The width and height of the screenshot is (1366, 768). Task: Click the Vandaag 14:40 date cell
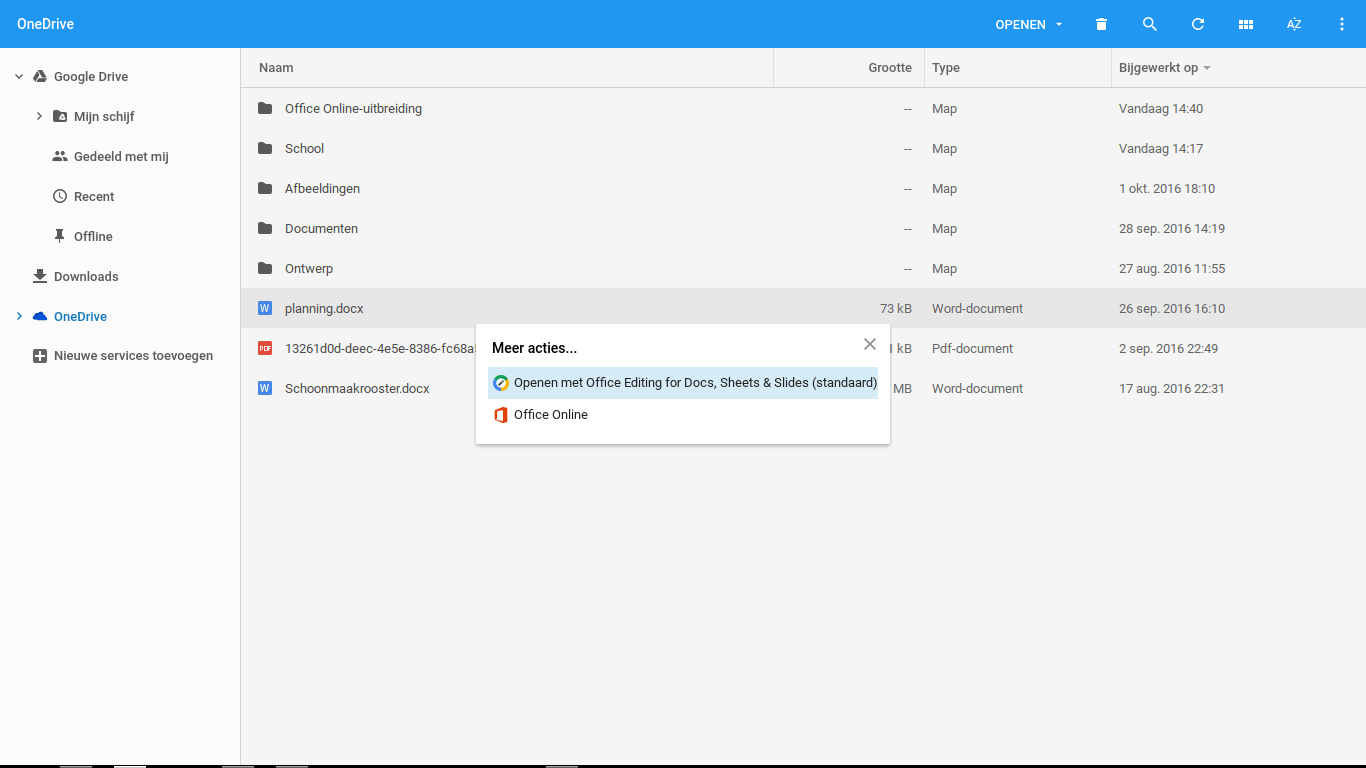click(1161, 108)
